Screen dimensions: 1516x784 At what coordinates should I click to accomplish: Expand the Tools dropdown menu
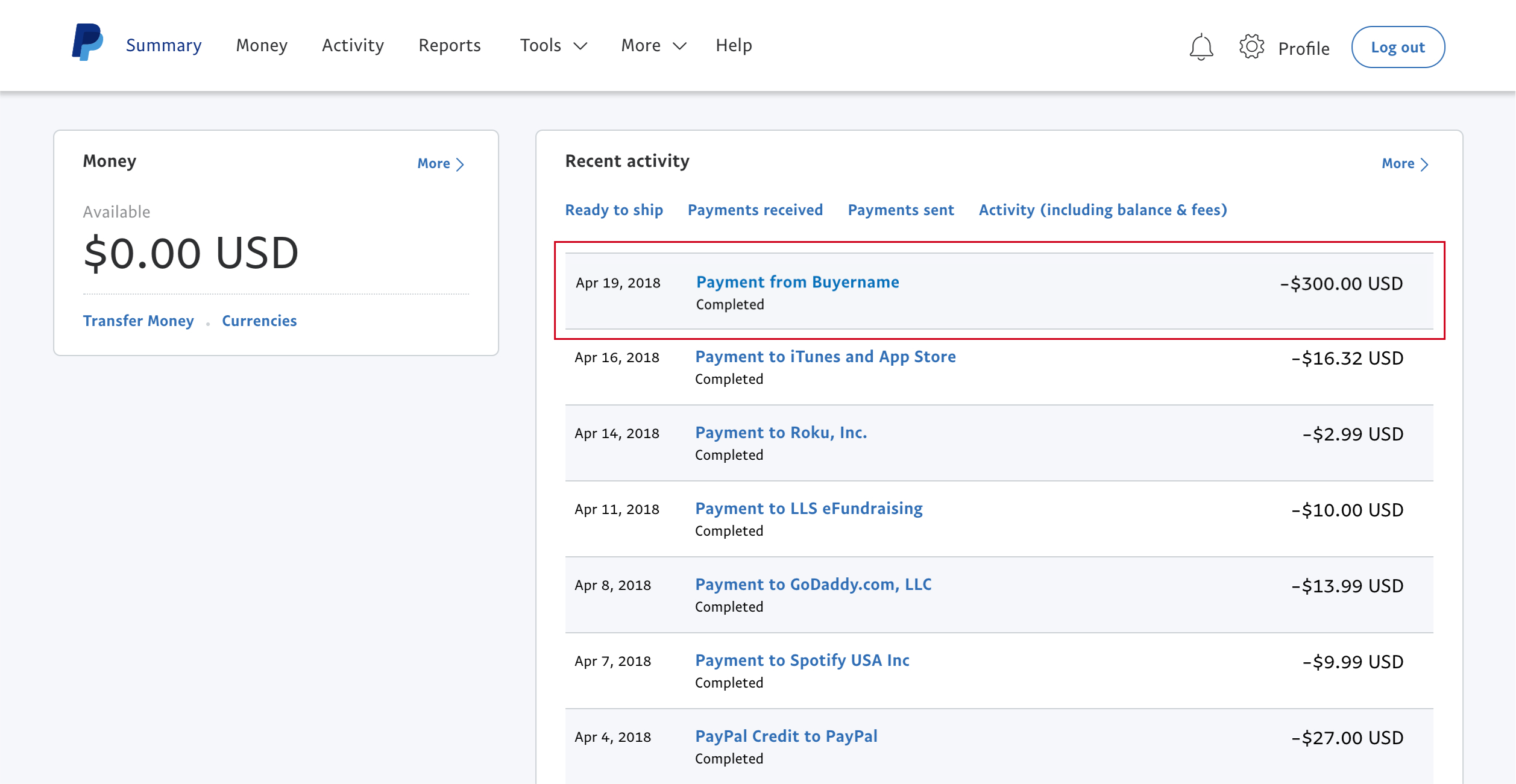tap(553, 46)
